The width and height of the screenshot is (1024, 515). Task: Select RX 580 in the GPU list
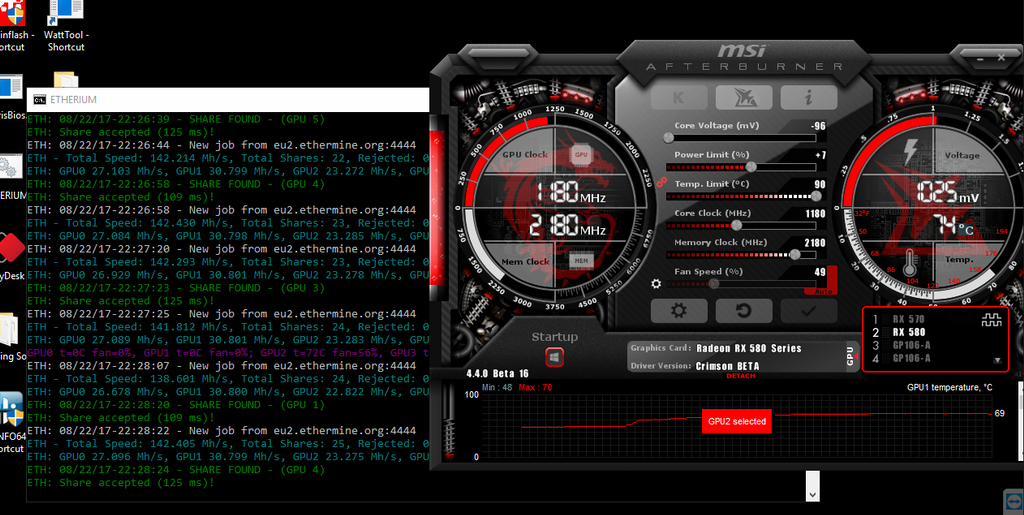click(908, 332)
